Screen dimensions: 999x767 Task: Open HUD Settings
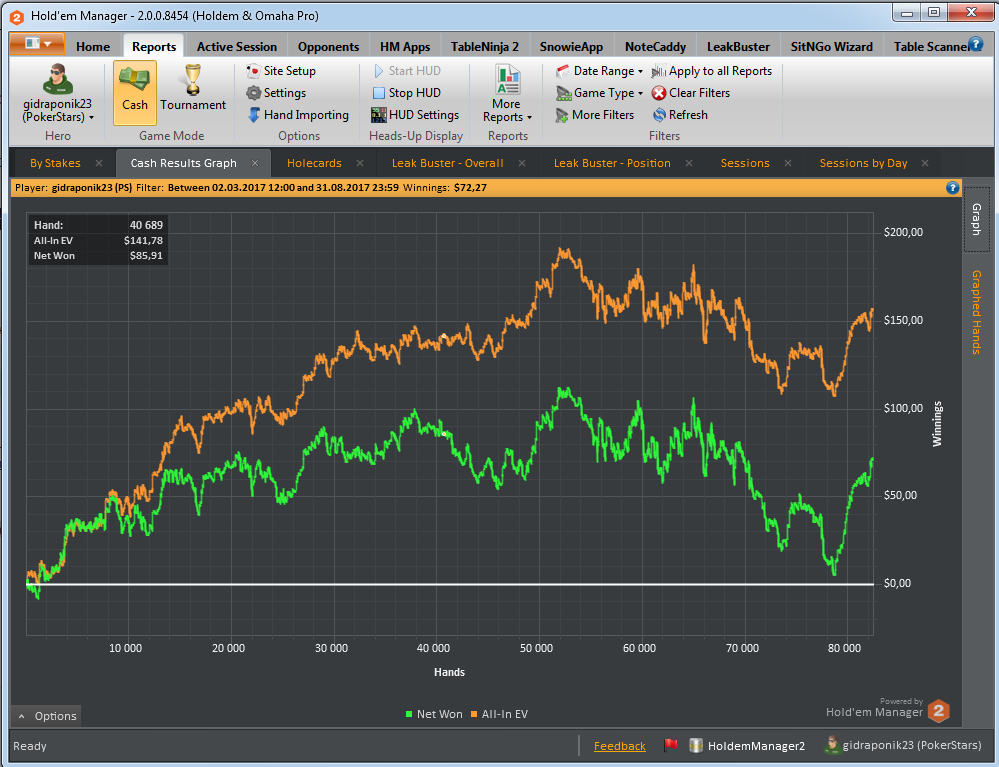(415, 115)
